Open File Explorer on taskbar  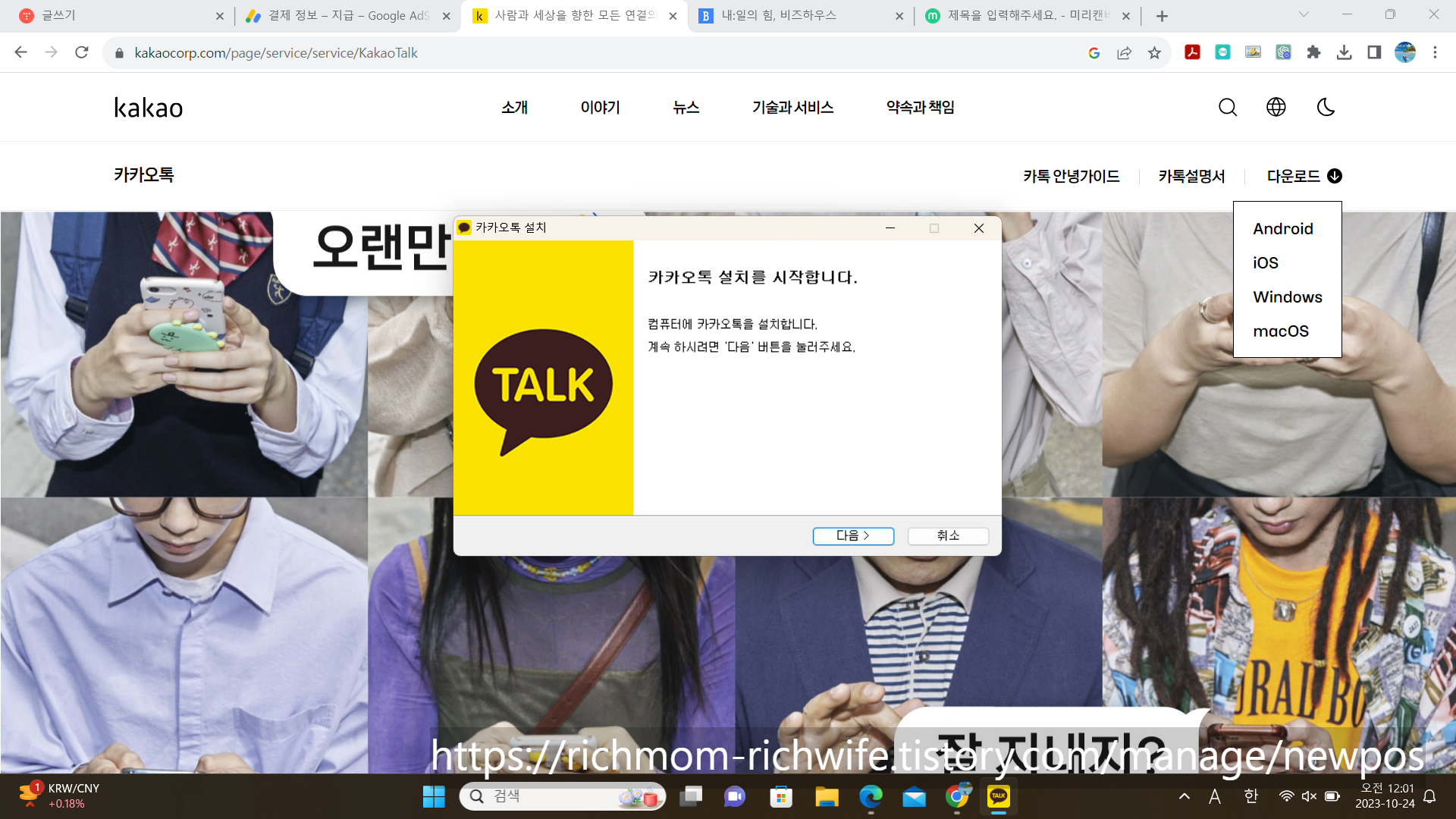click(x=827, y=796)
